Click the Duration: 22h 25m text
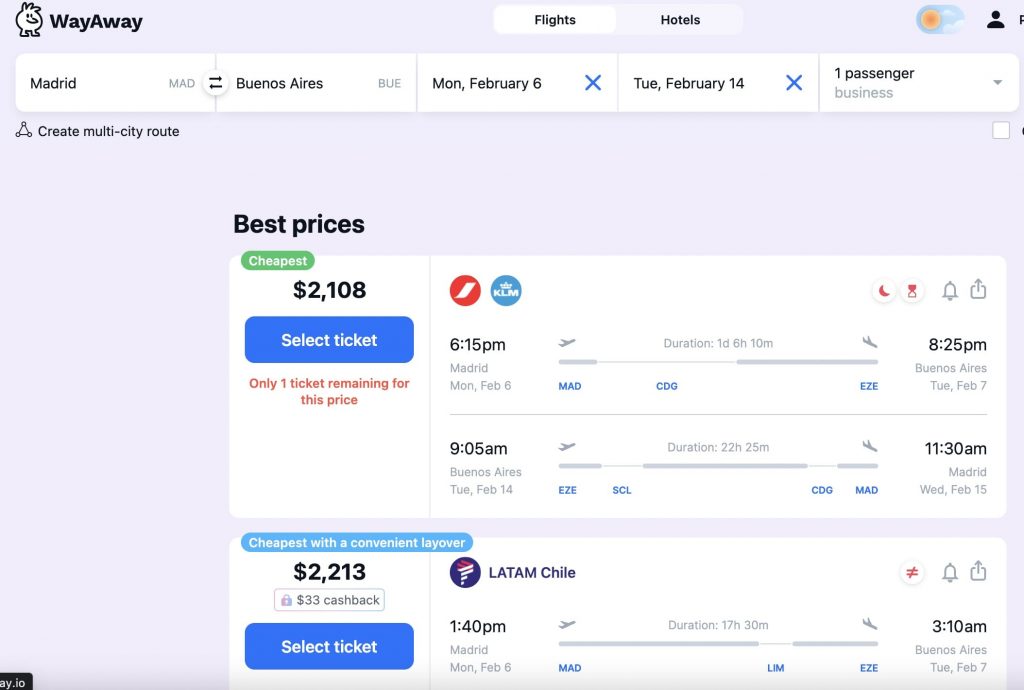Viewport: 1024px width, 690px height. tap(718, 447)
